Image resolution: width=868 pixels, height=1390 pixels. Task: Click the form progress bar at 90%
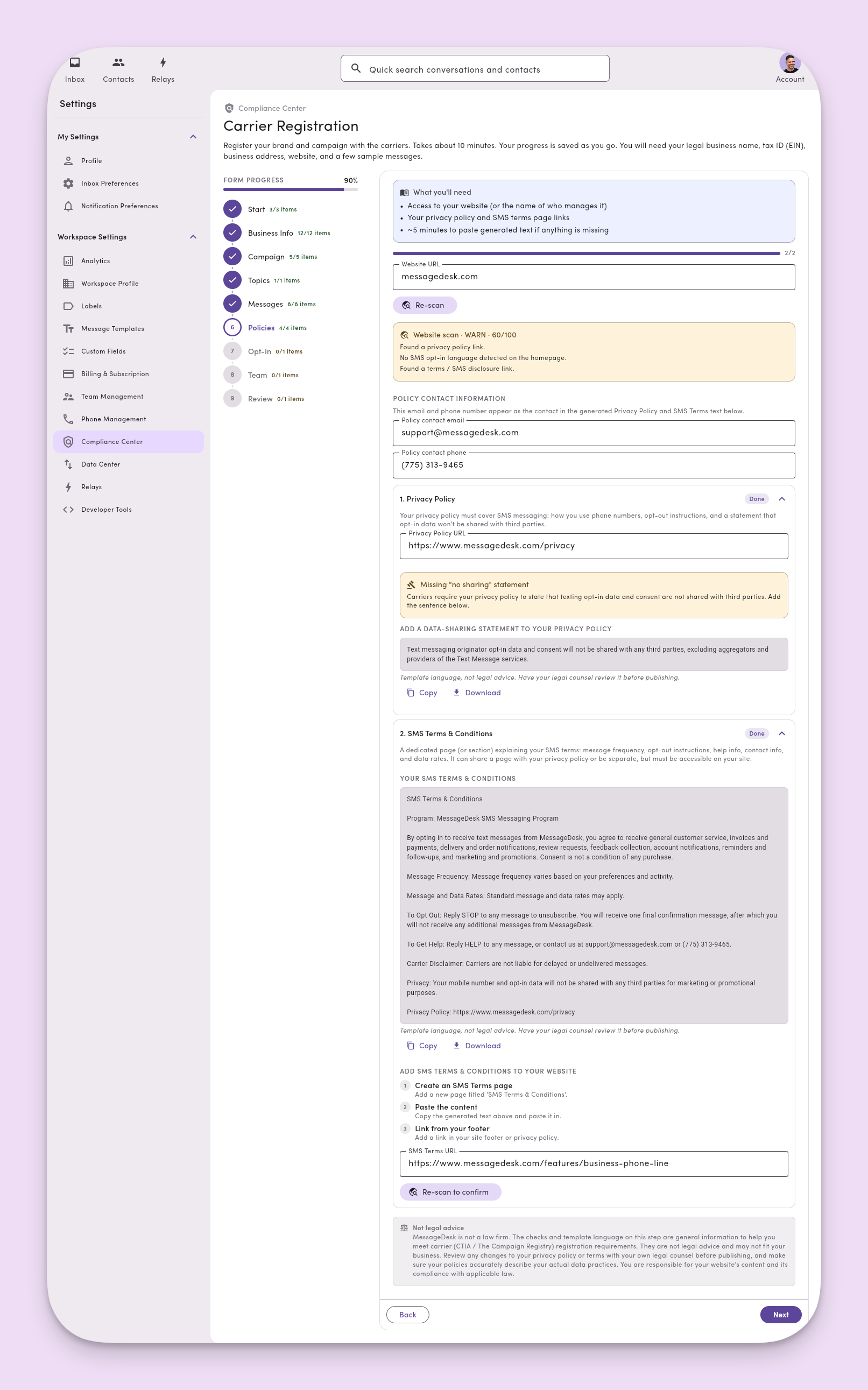pyautogui.click(x=291, y=189)
